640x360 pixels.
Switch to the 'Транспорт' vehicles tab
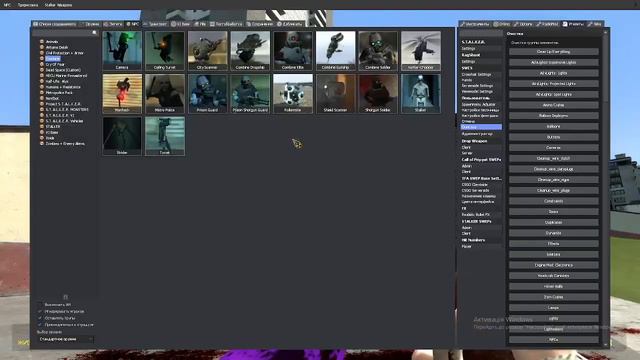pos(155,24)
